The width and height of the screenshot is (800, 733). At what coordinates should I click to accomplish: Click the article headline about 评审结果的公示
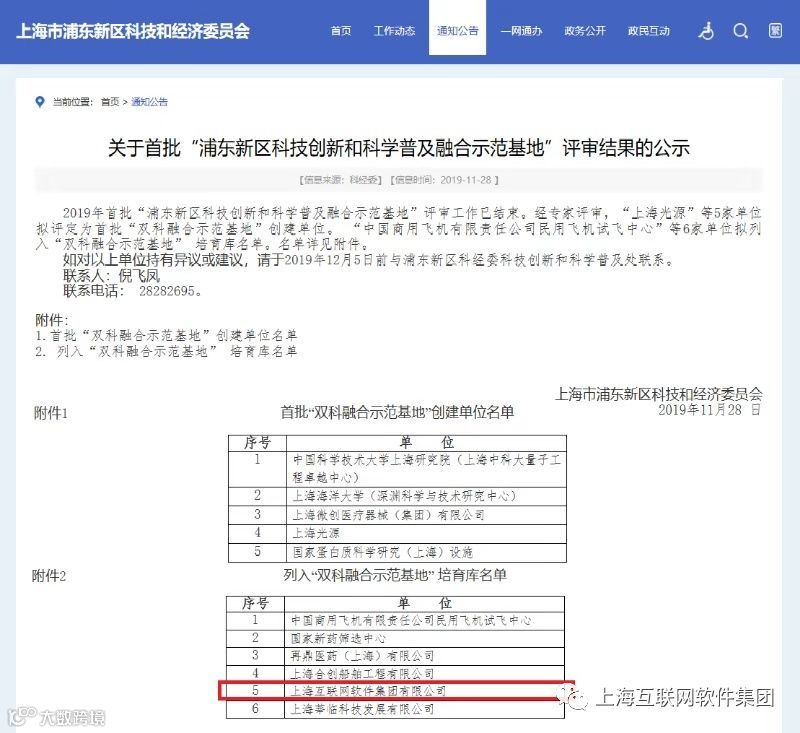[x=399, y=148]
